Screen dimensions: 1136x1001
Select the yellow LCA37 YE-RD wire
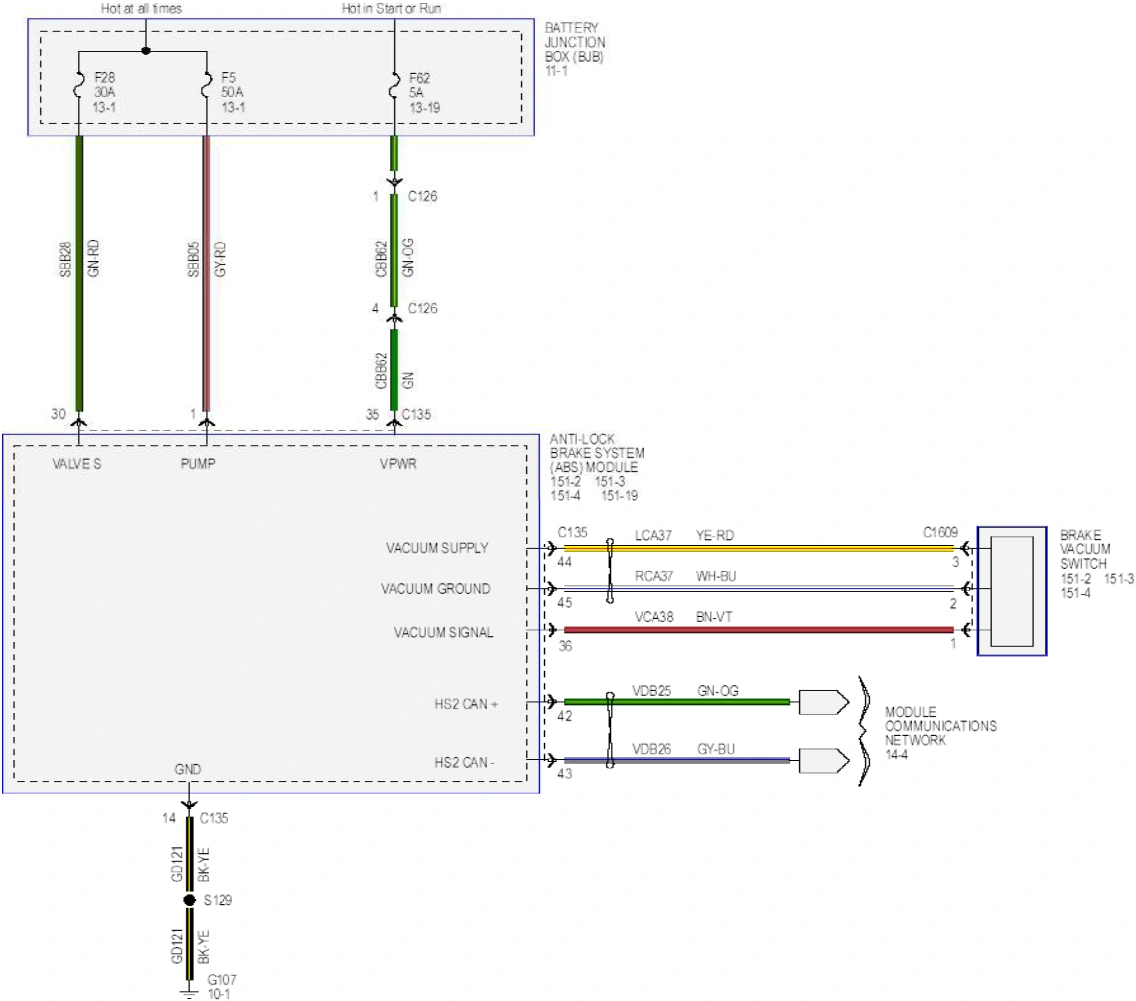tap(759, 548)
